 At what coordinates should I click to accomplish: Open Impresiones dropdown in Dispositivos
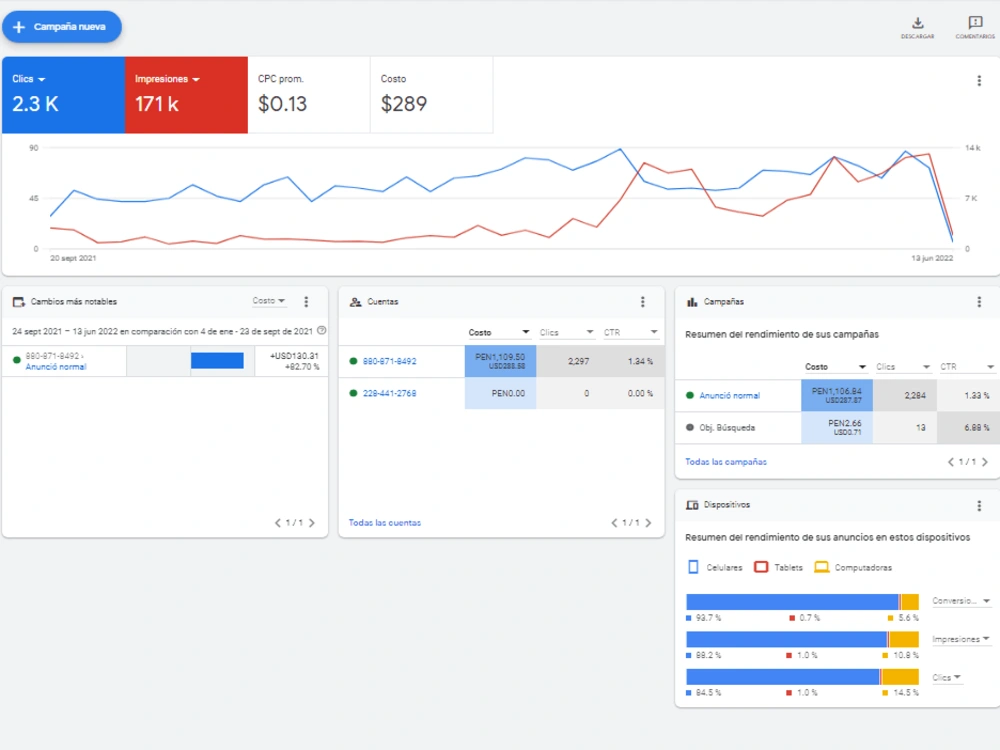pyautogui.click(x=961, y=639)
